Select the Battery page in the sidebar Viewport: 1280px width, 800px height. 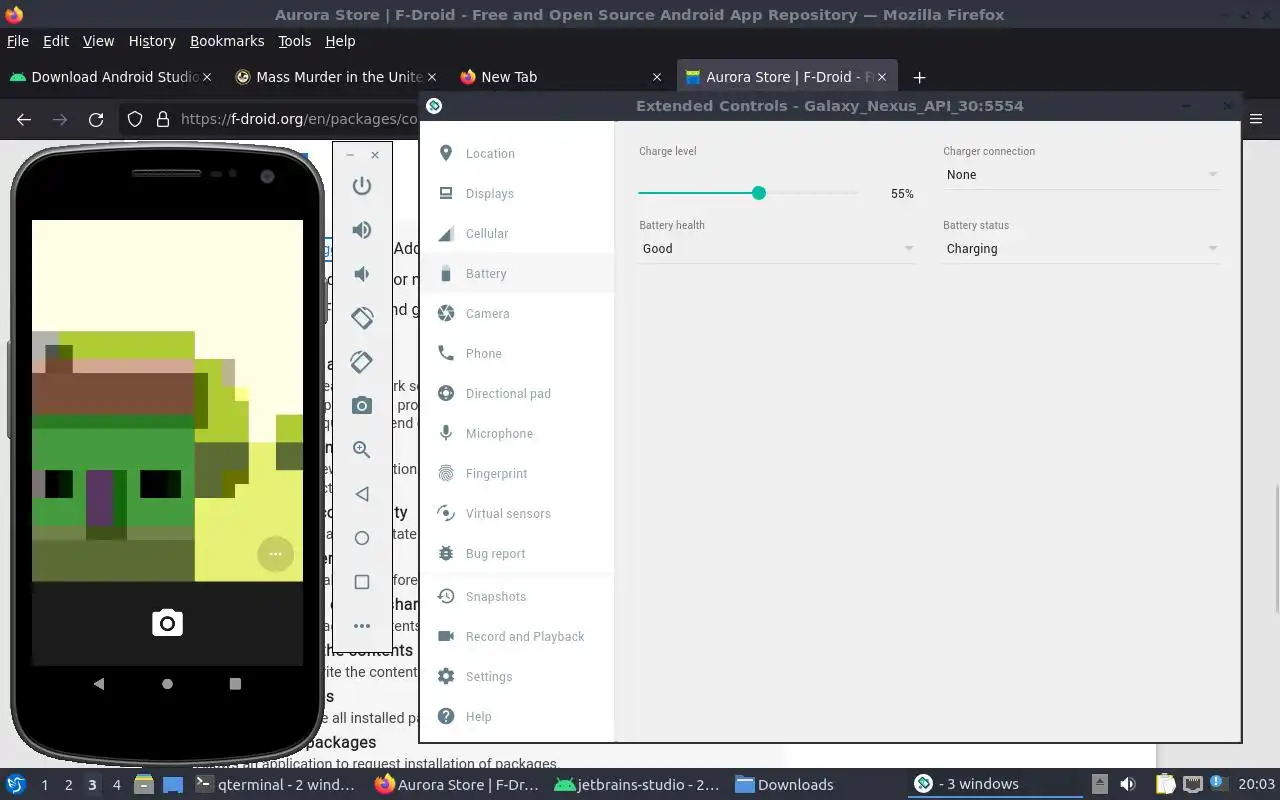pyautogui.click(x=517, y=273)
